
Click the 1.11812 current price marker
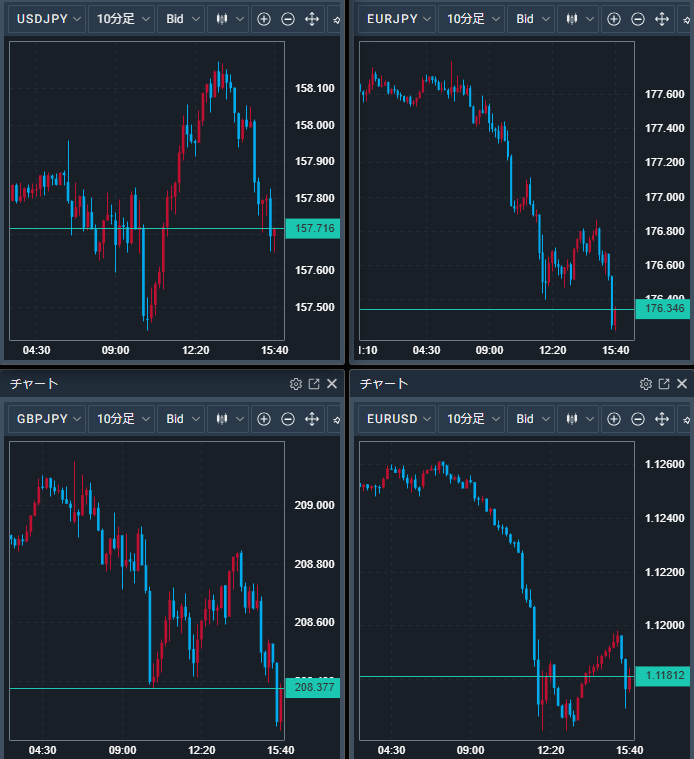tap(663, 676)
